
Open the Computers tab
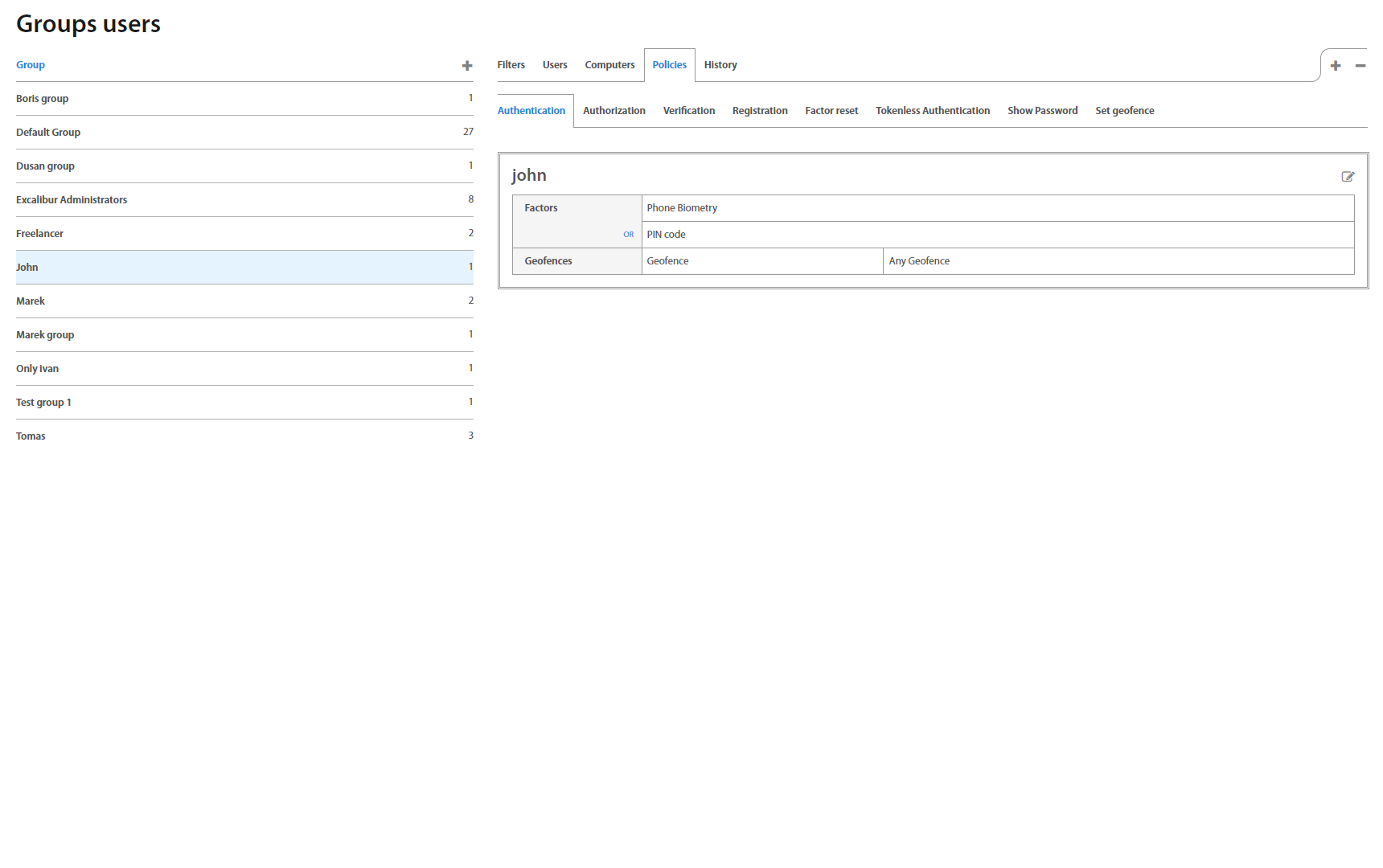tap(609, 65)
